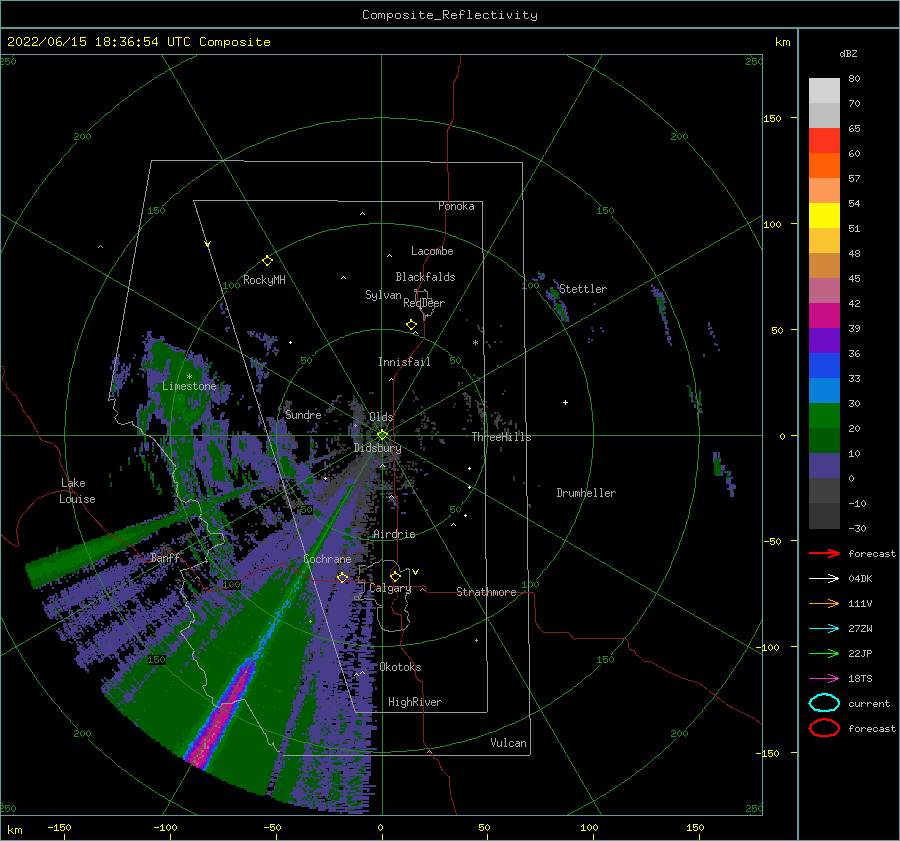
Task: Click the Didsbury label
Action: [x=377, y=448]
